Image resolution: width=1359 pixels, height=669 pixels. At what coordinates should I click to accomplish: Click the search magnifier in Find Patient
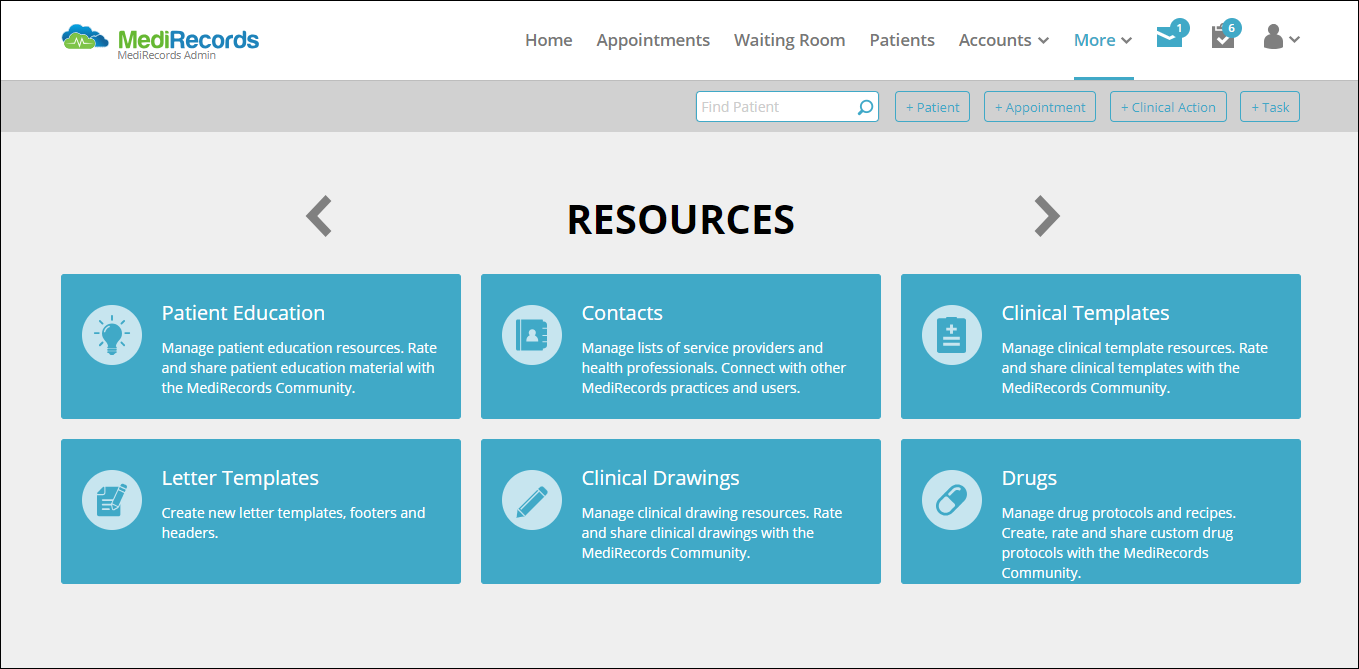point(865,107)
